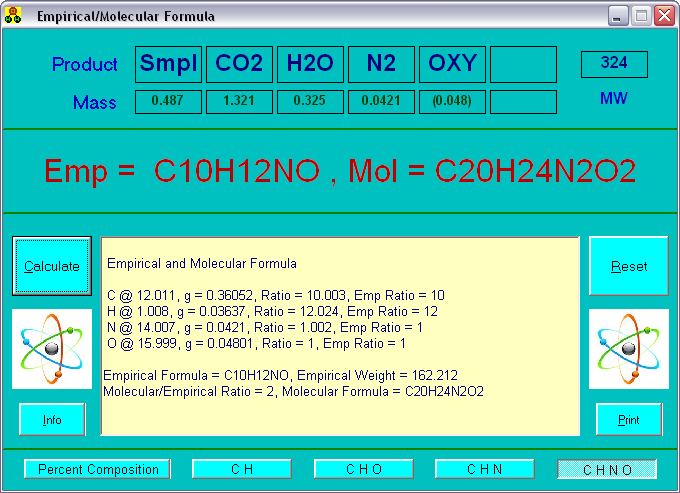Click the Reset button

(628, 266)
